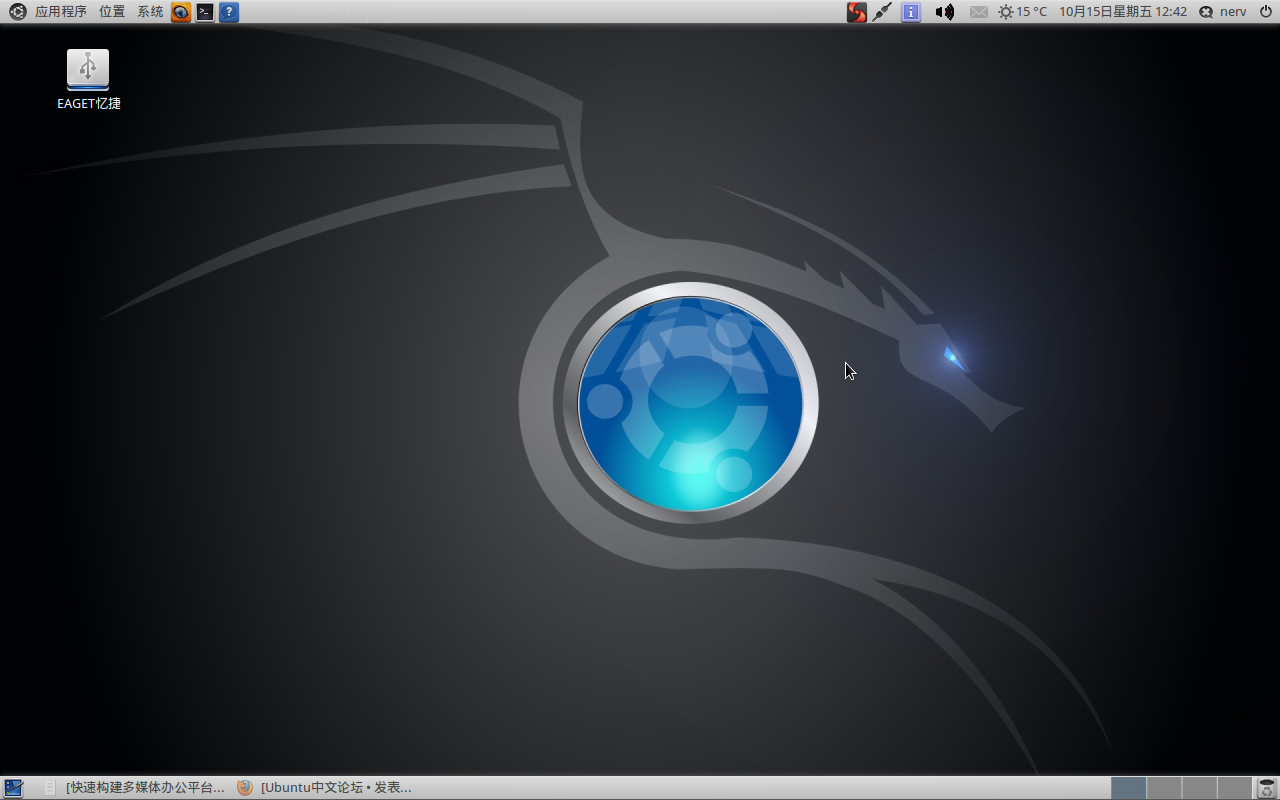
Task: Open the trash icon in the bottom panel
Action: coord(1267,788)
